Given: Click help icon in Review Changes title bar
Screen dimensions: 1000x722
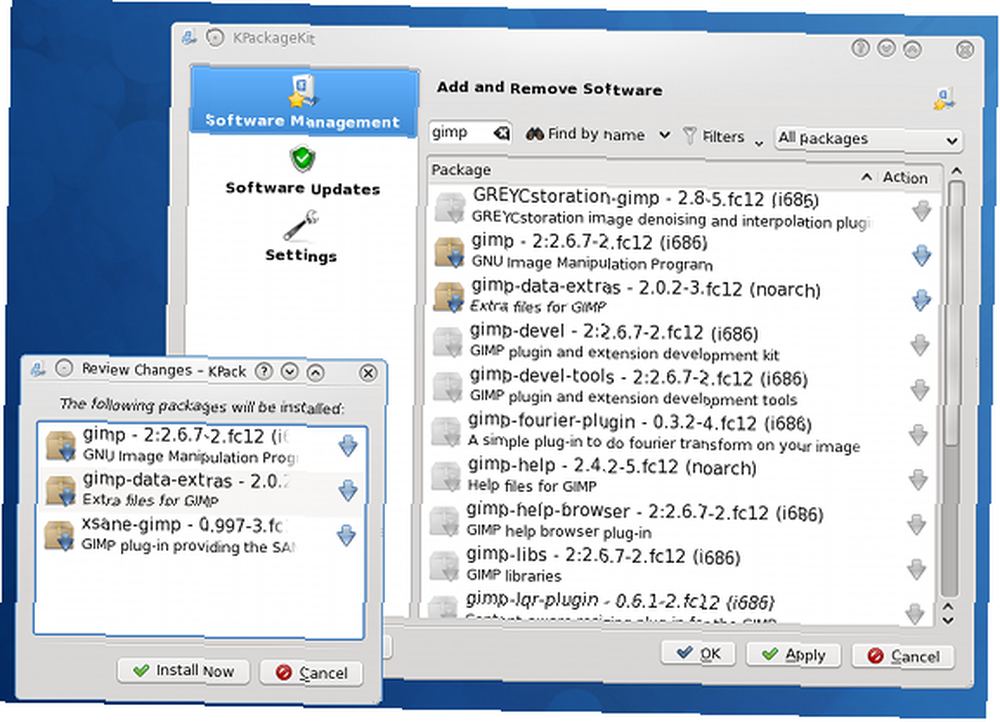Looking at the screenshot, I should (x=264, y=371).
